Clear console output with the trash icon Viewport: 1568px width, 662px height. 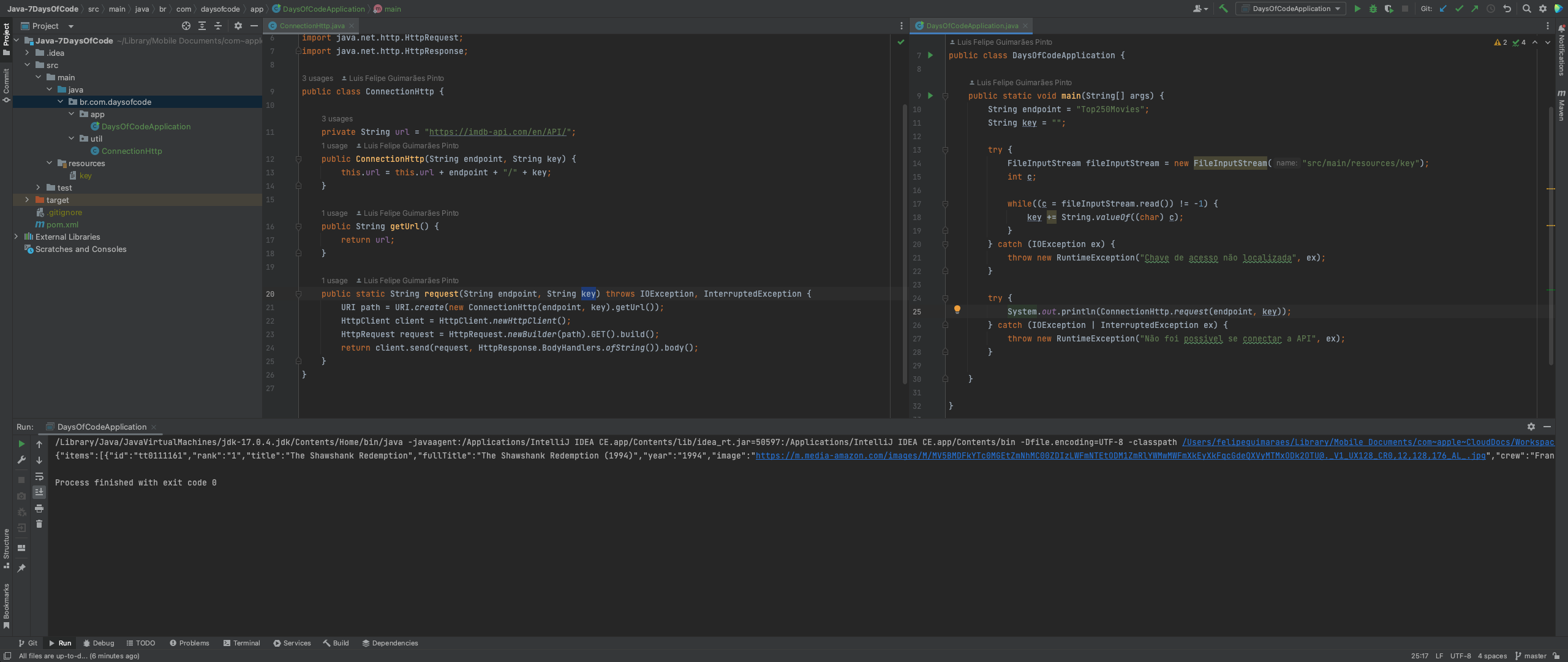[39, 524]
